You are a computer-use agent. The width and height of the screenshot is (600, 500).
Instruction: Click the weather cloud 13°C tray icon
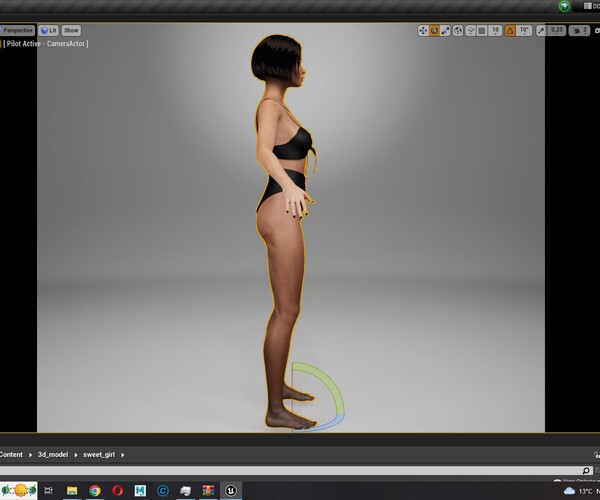[x=578, y=491]
